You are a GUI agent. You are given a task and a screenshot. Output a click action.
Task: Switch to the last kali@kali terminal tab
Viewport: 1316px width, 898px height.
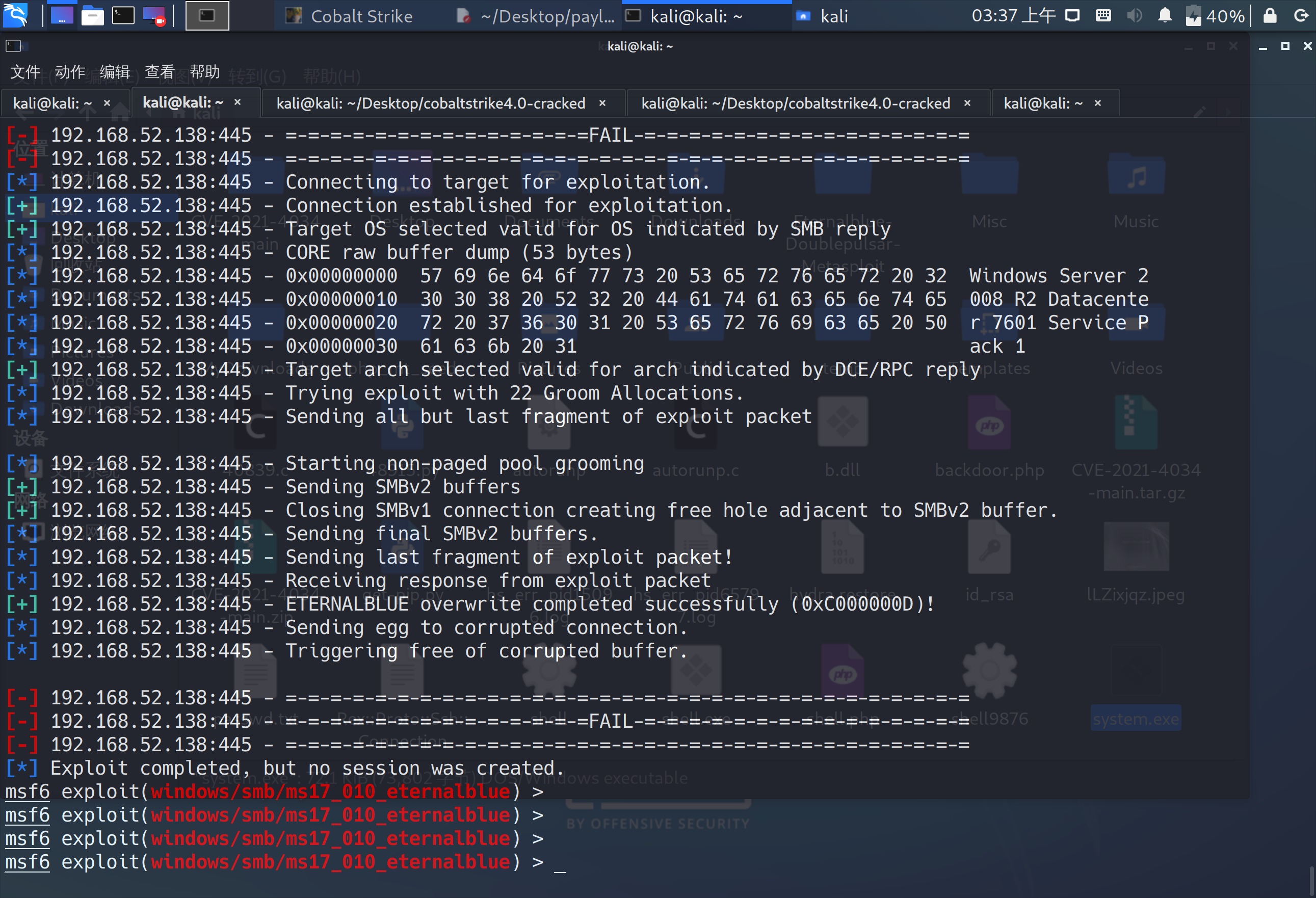pos(1042,103)
